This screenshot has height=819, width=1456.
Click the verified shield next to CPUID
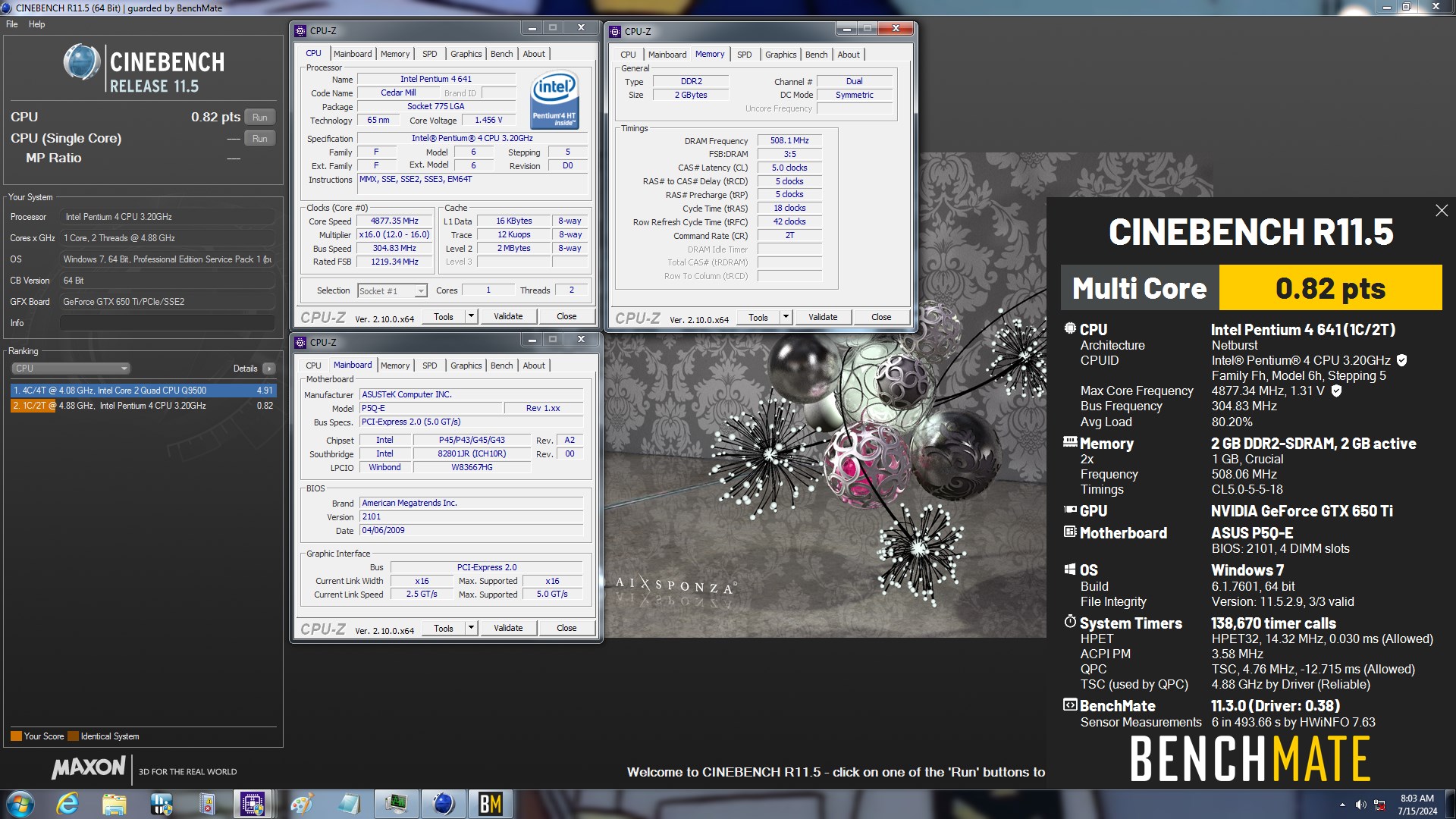pyautogui.click(x=1401, y=360)
